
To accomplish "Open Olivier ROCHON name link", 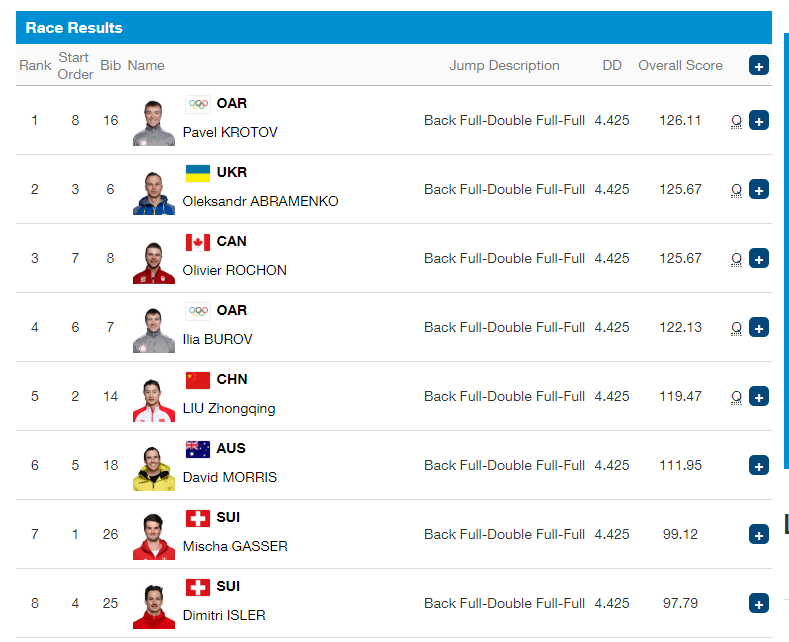I will point(234,270).
